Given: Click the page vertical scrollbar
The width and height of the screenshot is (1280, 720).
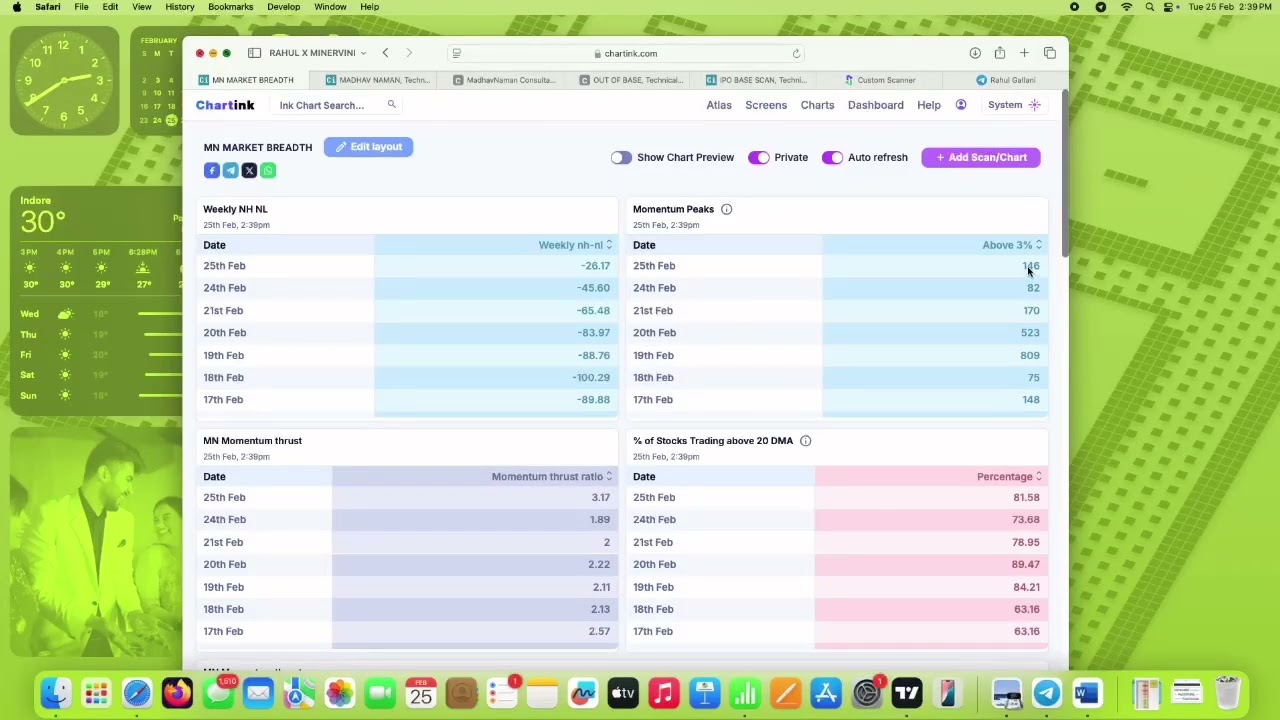Looking at the screenshot, I should pos(1065,175).
